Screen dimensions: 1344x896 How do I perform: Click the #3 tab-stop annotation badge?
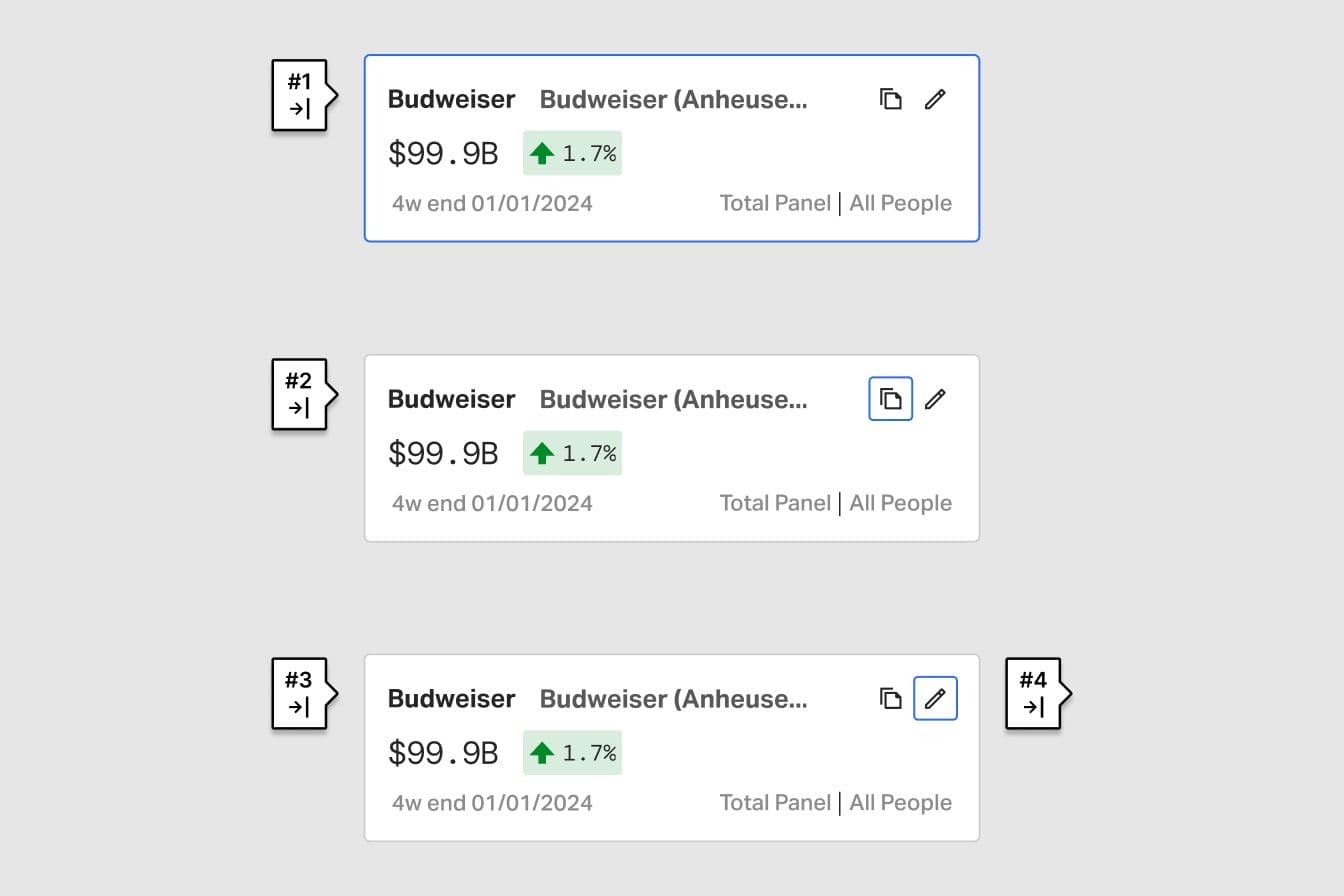300,693
